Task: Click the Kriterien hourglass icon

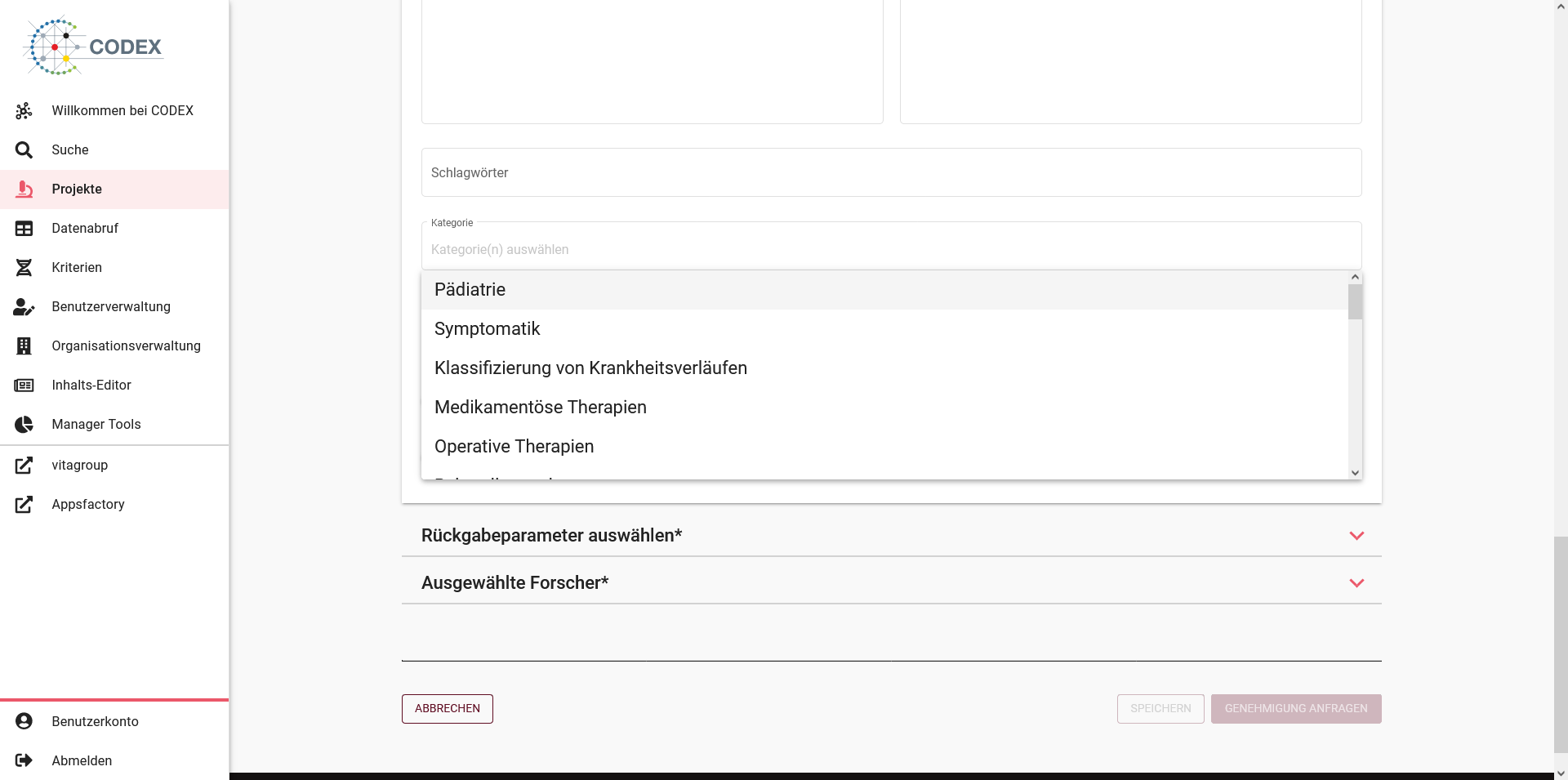Action: pyautogui.click(x=24, y=267)
